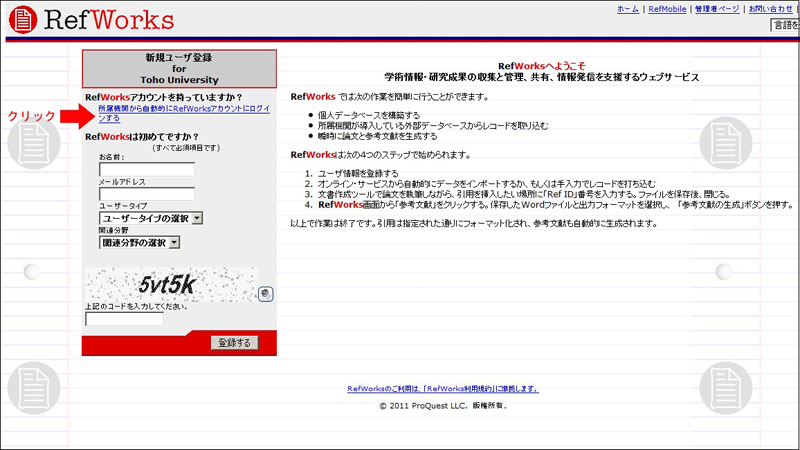Image resolution: width=800 pixels, height=450 pixels.
Task: Click the RefWorksへようこそ heading
Action: click(542, 66)
